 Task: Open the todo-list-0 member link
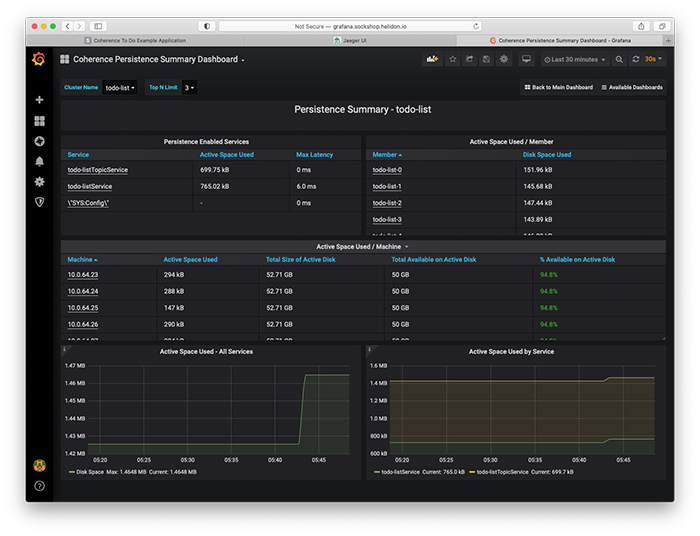pyautogui.click(x=387, y=170)
